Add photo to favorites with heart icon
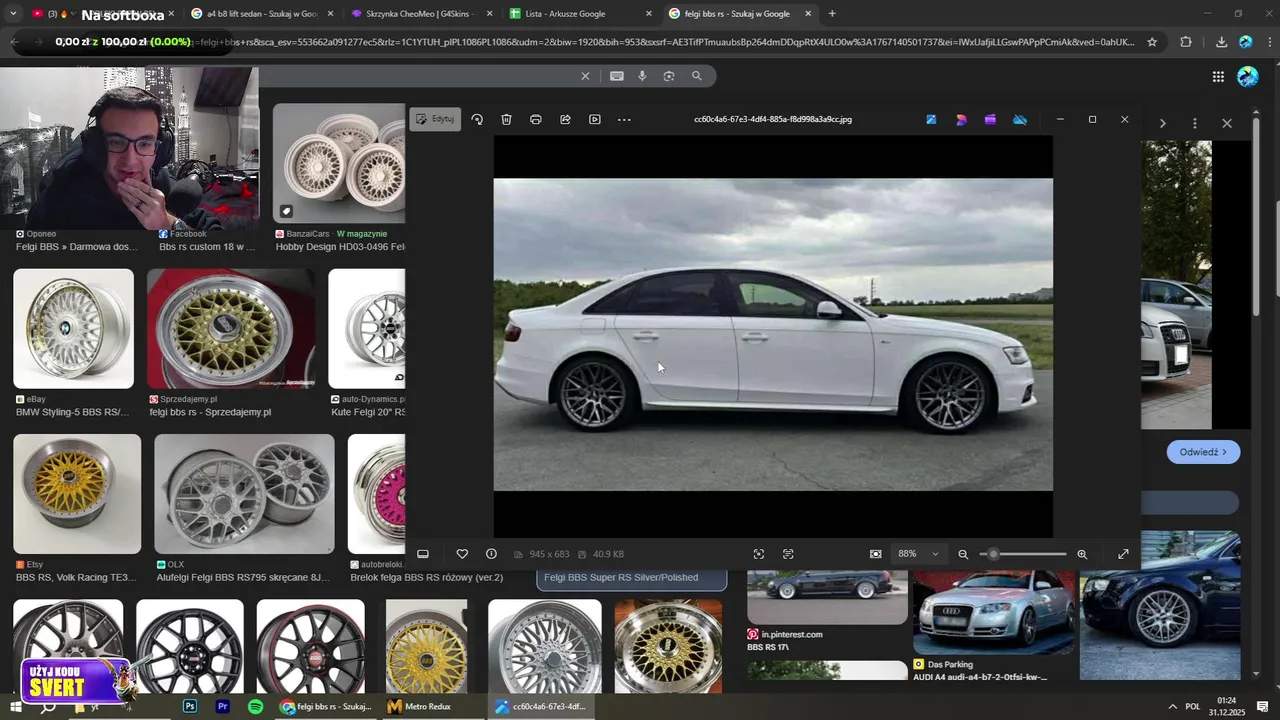The width and height of the screenshot is (1280, 720). point(462,554)
